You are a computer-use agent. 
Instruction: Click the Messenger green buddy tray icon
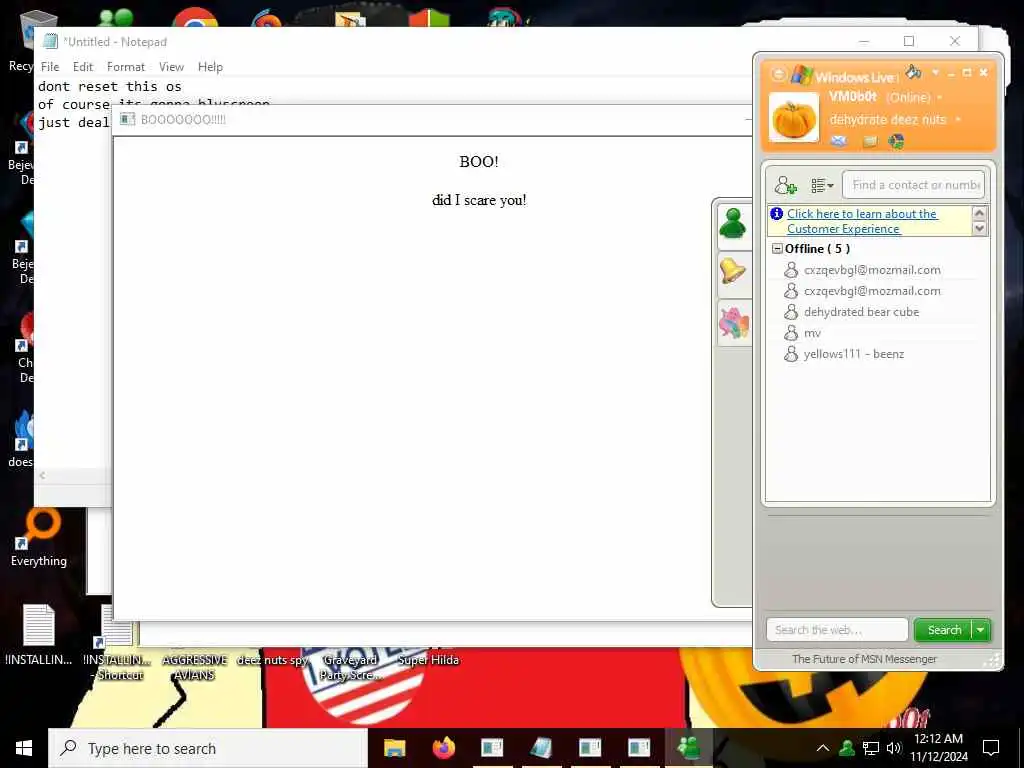847,748
